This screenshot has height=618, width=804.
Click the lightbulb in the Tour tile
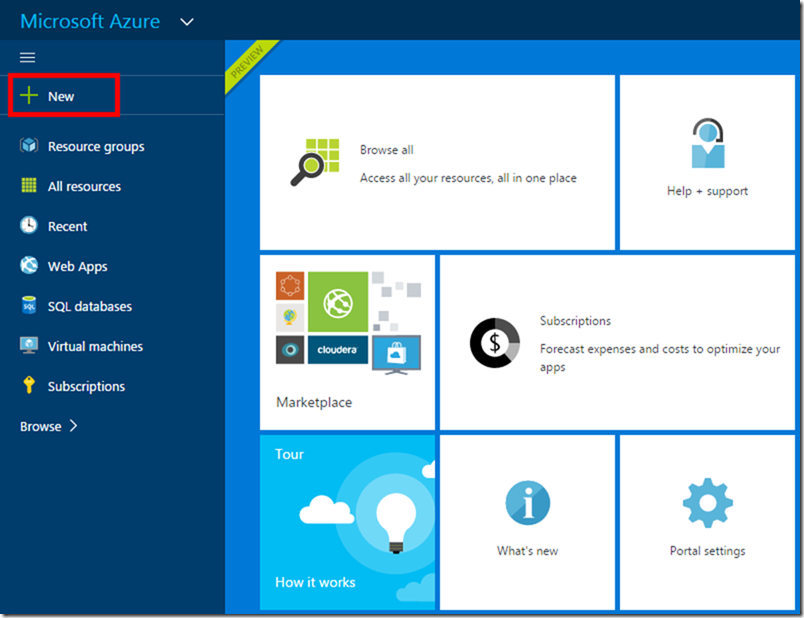(396, 522)
